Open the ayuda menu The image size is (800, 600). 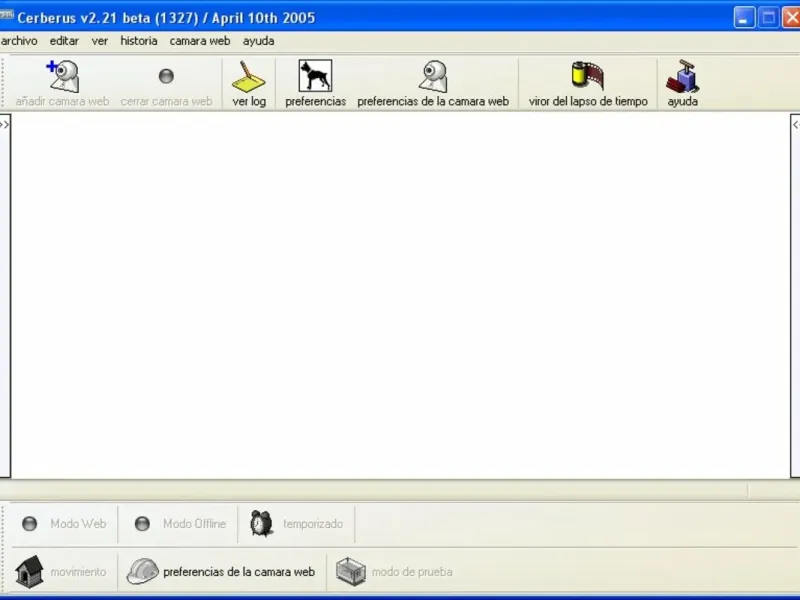tap(259, 41)
